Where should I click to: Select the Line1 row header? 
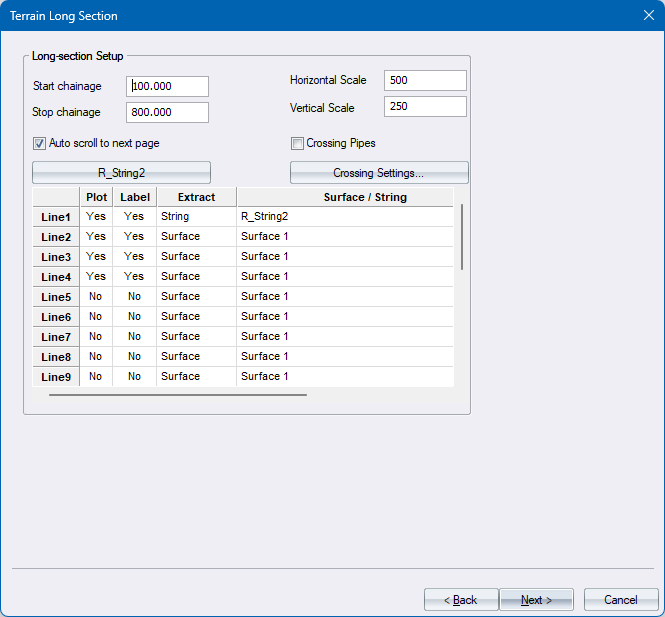(56, 217)
